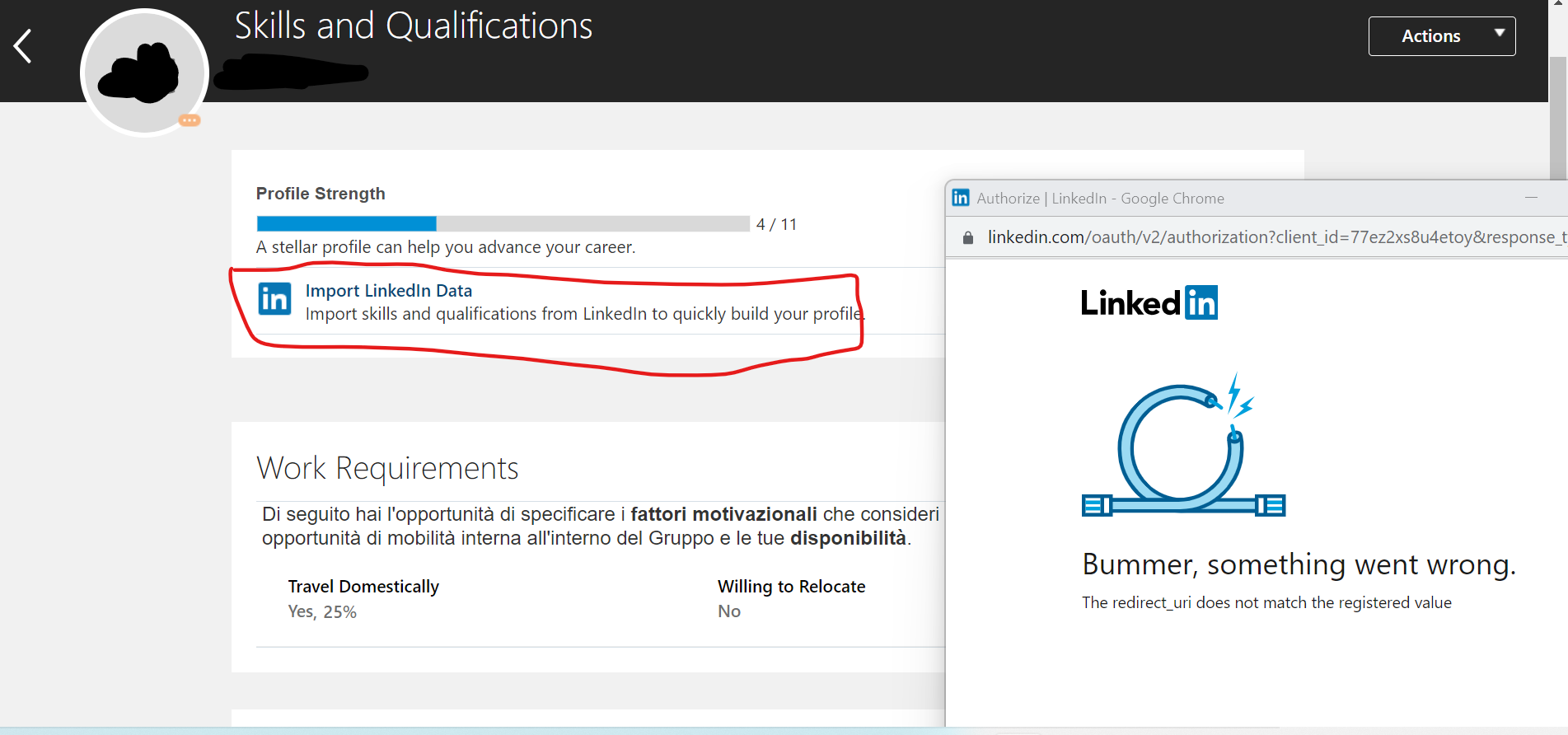Click the LinkedIn logo in popup page
Viewport: 1568px width, 735px height.
point(1149,302)
